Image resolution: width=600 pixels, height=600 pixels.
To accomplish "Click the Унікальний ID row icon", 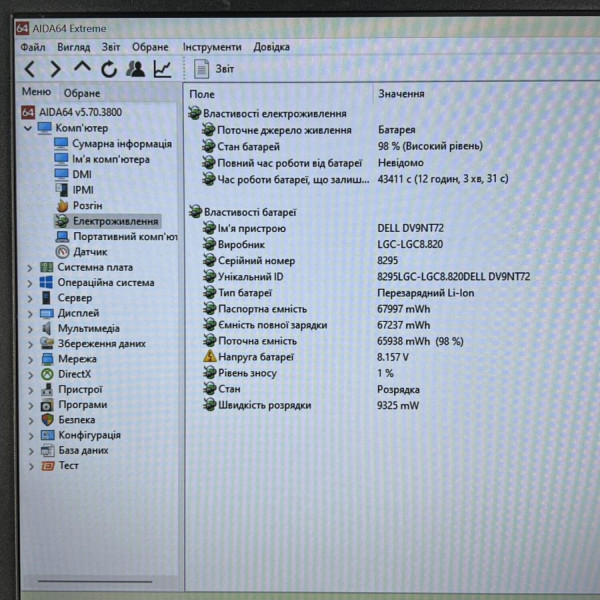I will point(209,276).
